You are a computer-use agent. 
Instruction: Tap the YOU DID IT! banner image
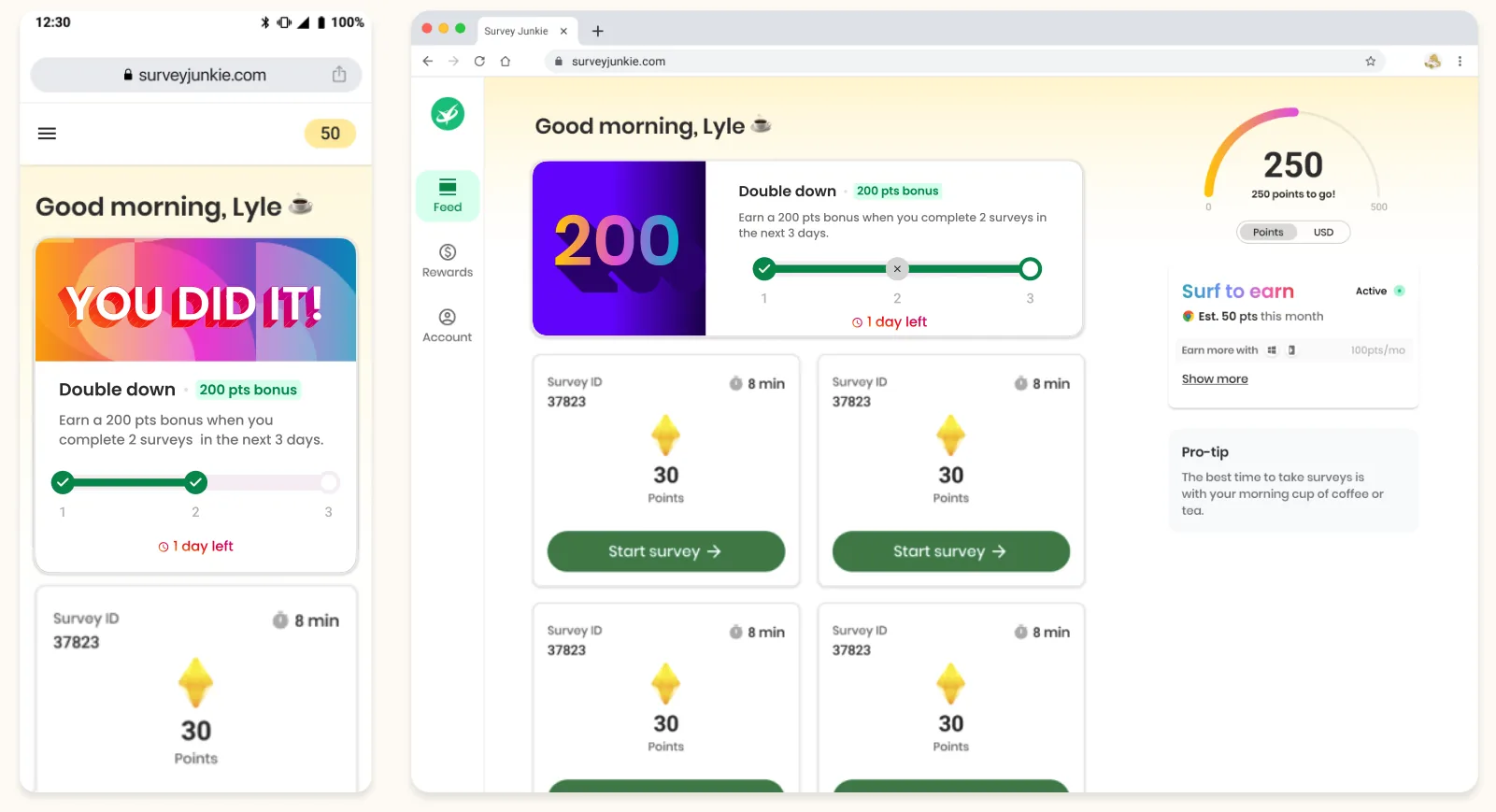click(x=195, y=300)
